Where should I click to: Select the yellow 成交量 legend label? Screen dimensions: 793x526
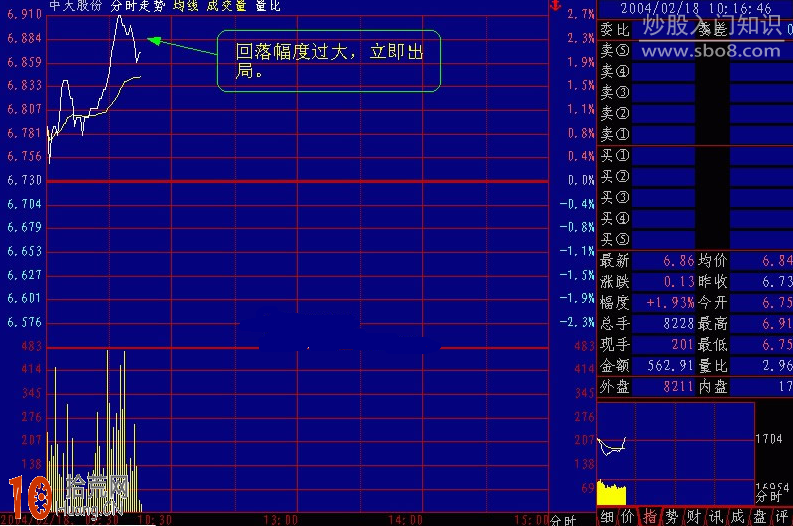(226, 6)
